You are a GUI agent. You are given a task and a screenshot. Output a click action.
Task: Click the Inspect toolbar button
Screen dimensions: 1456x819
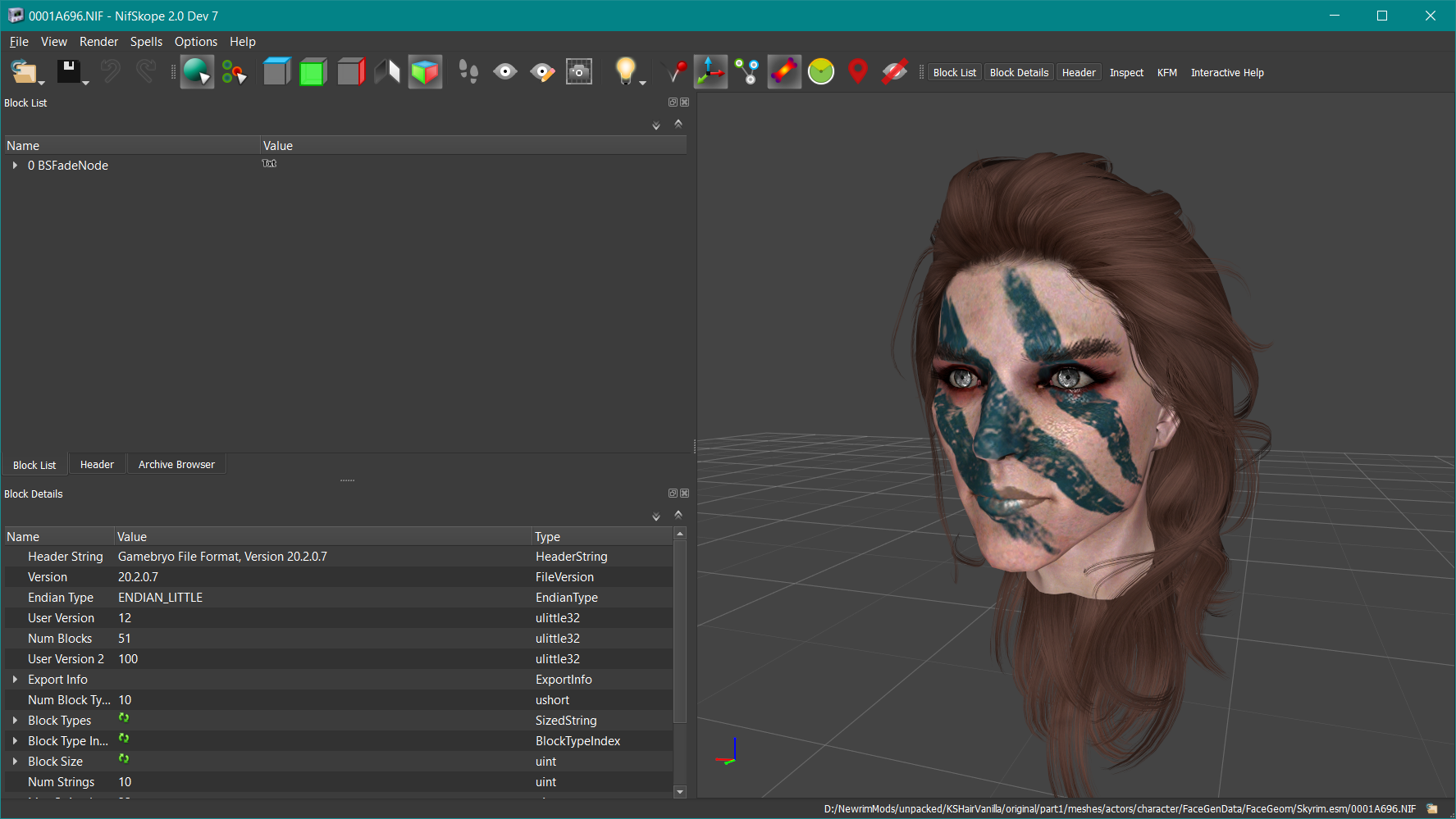click(1126, 73)
